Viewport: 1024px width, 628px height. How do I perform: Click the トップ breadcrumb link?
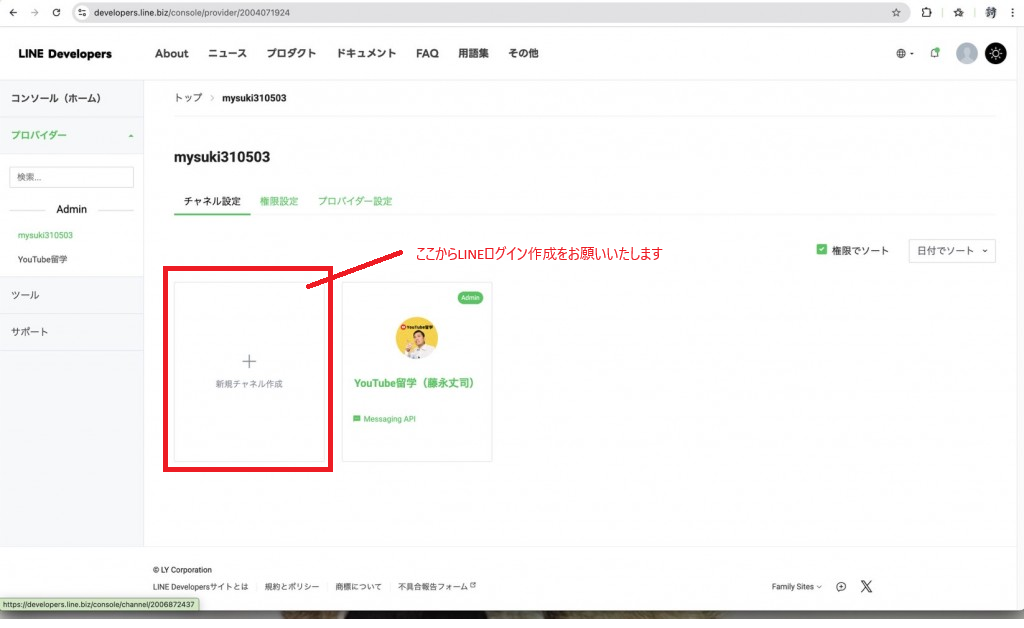188,98
